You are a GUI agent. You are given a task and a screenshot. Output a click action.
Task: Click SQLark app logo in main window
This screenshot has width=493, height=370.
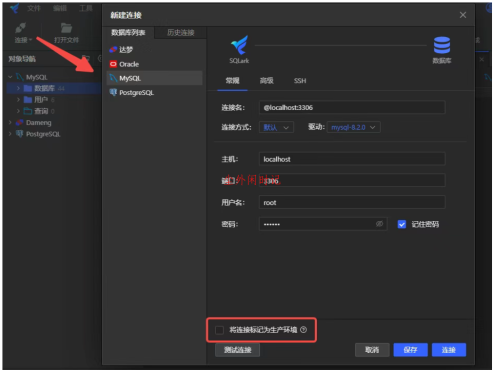[14, 8]
